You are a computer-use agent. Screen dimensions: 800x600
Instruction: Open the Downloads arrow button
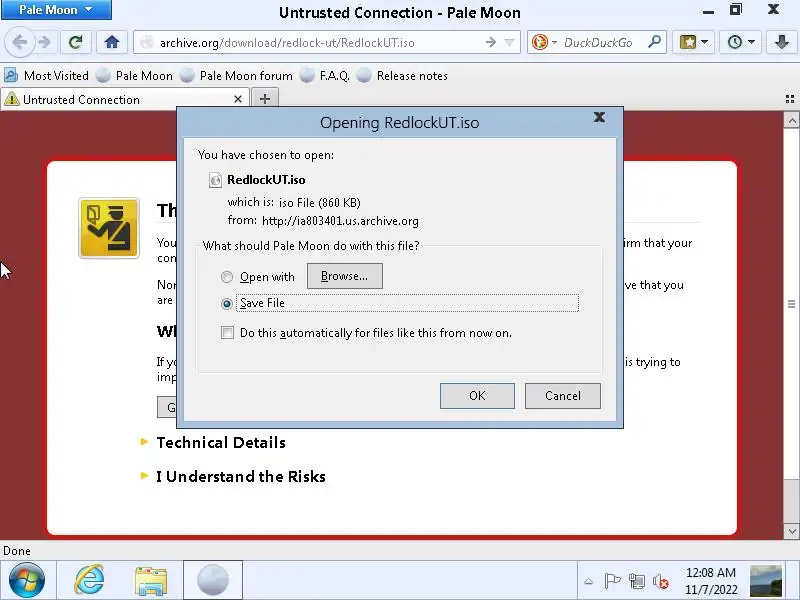[x=782, y=42]
